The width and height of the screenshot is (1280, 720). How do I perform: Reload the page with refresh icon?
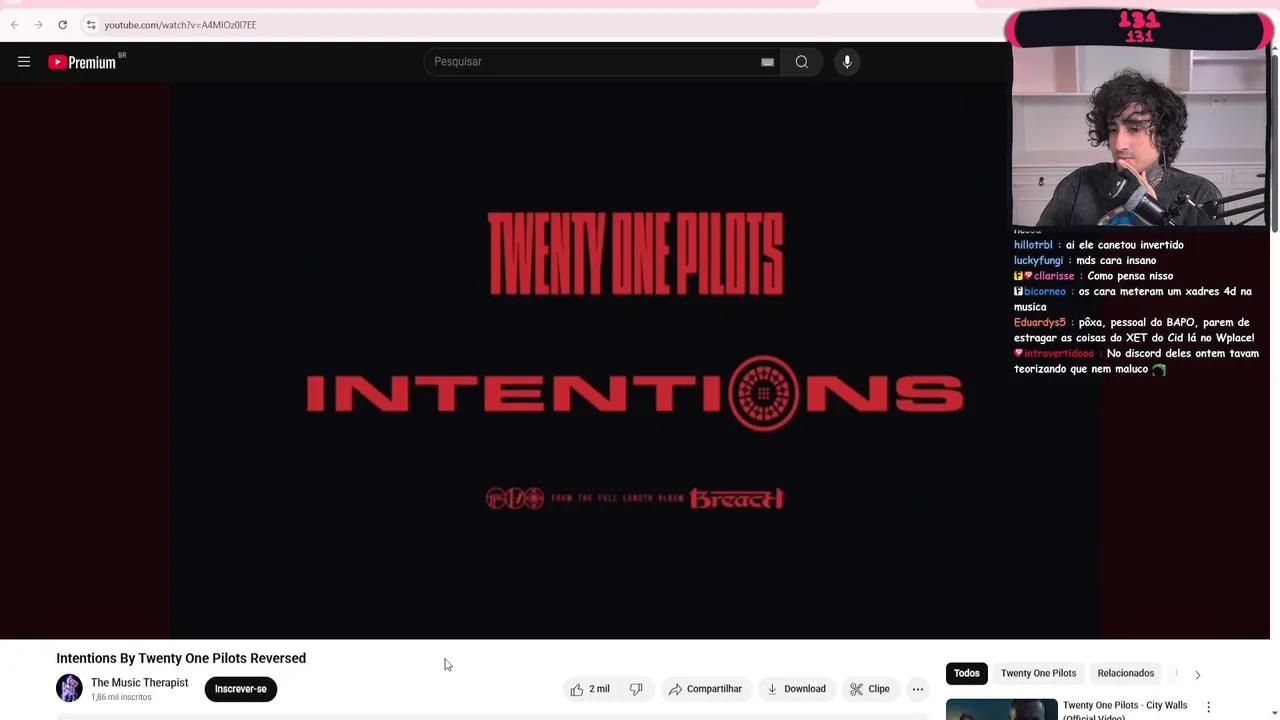click(x=62, y=25)
